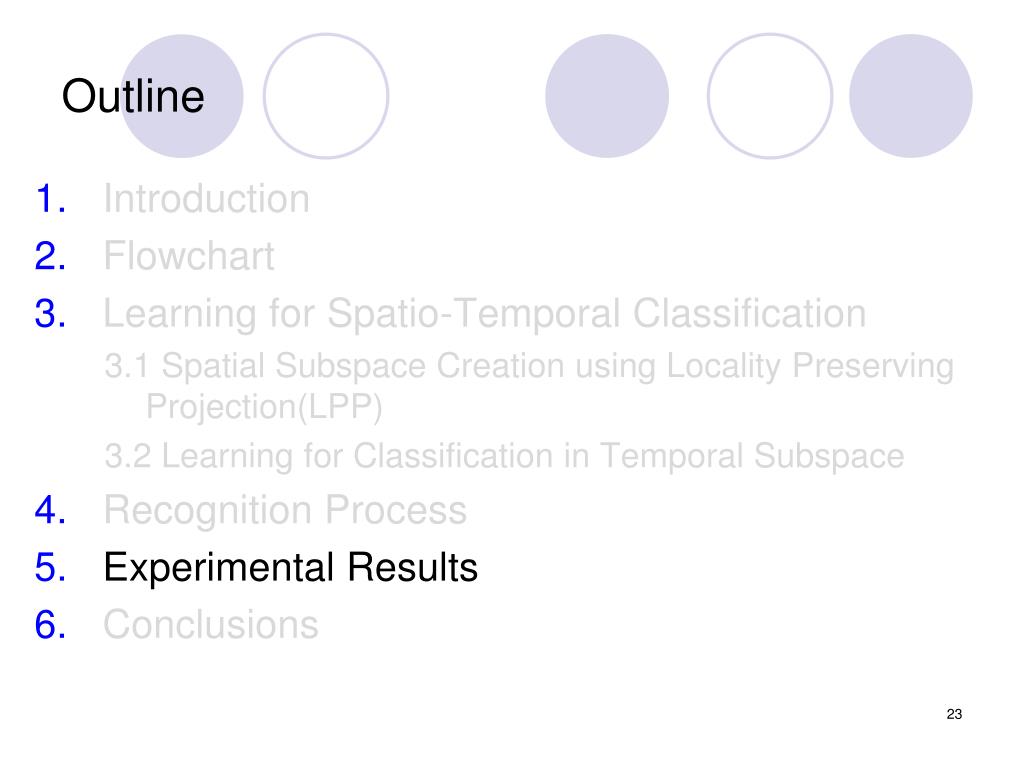Viewport: 1024px width, 768px height.
Task: Click the rightmost filled lavender circle
Action: [x=911, y=96]
